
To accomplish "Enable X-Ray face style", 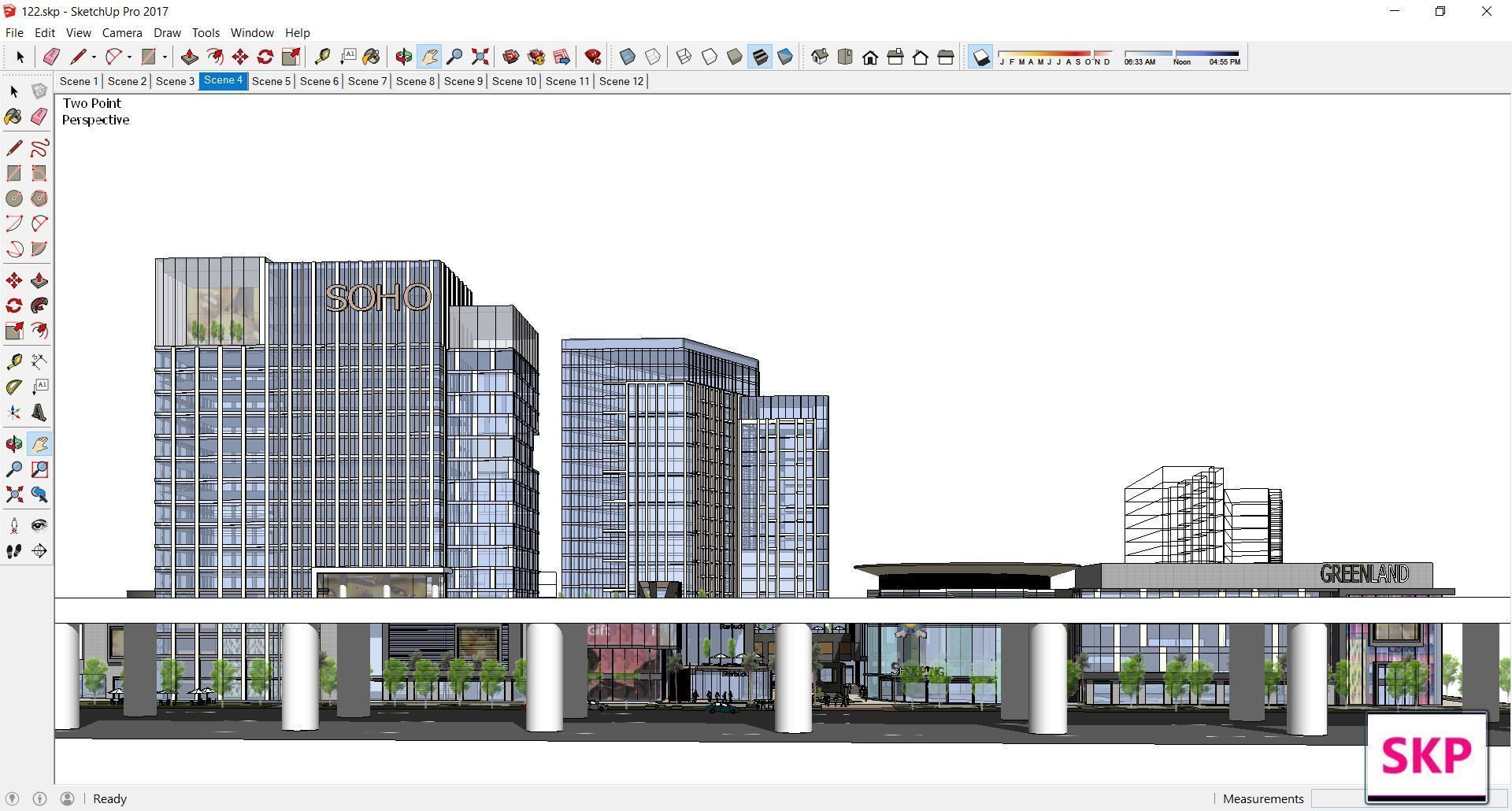I will 628,57.
